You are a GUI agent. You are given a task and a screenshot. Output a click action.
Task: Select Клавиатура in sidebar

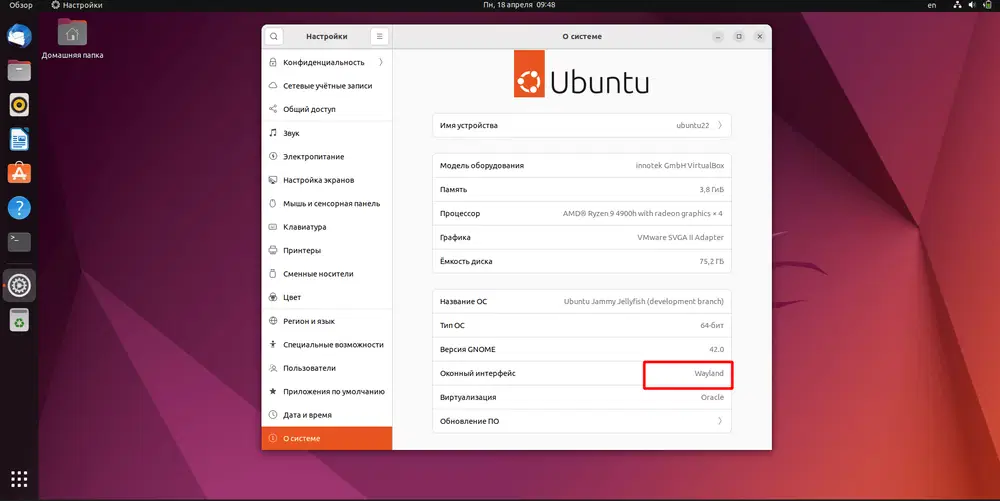tap(327, 227)
